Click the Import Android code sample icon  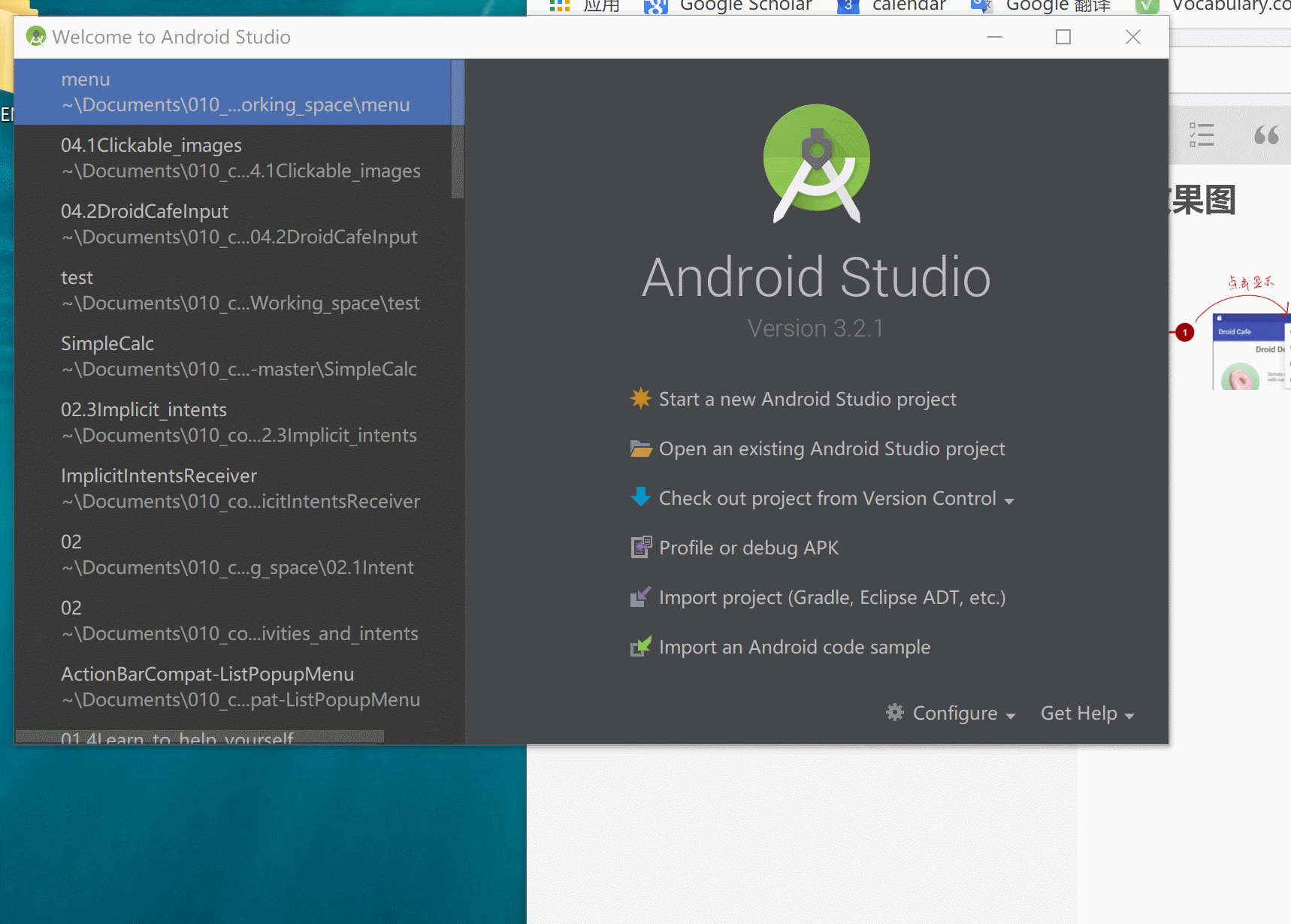pyautogui.click(x=640, y=646)
